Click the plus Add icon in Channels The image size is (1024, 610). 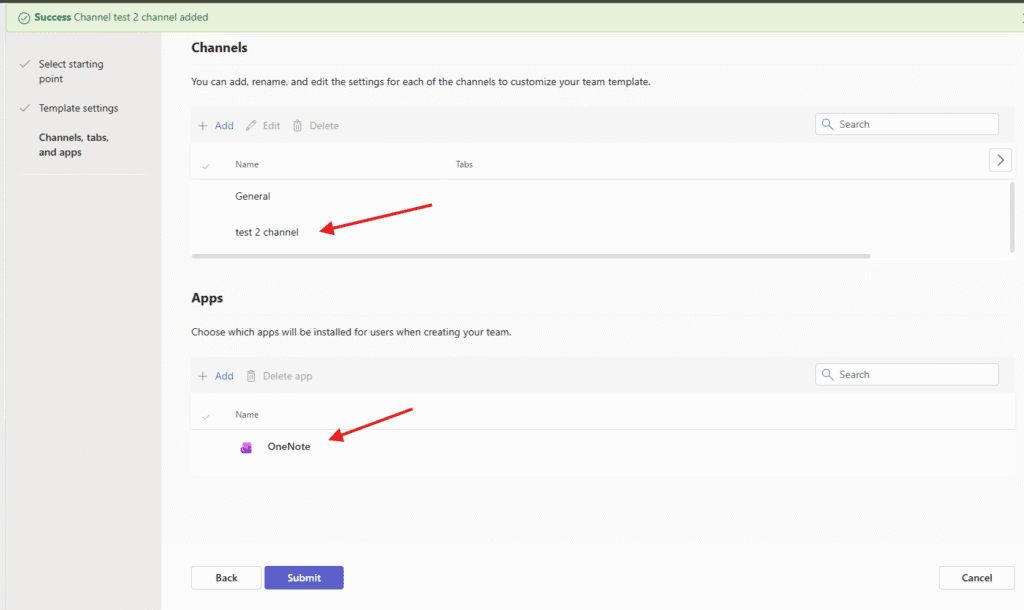coord(203,126)
